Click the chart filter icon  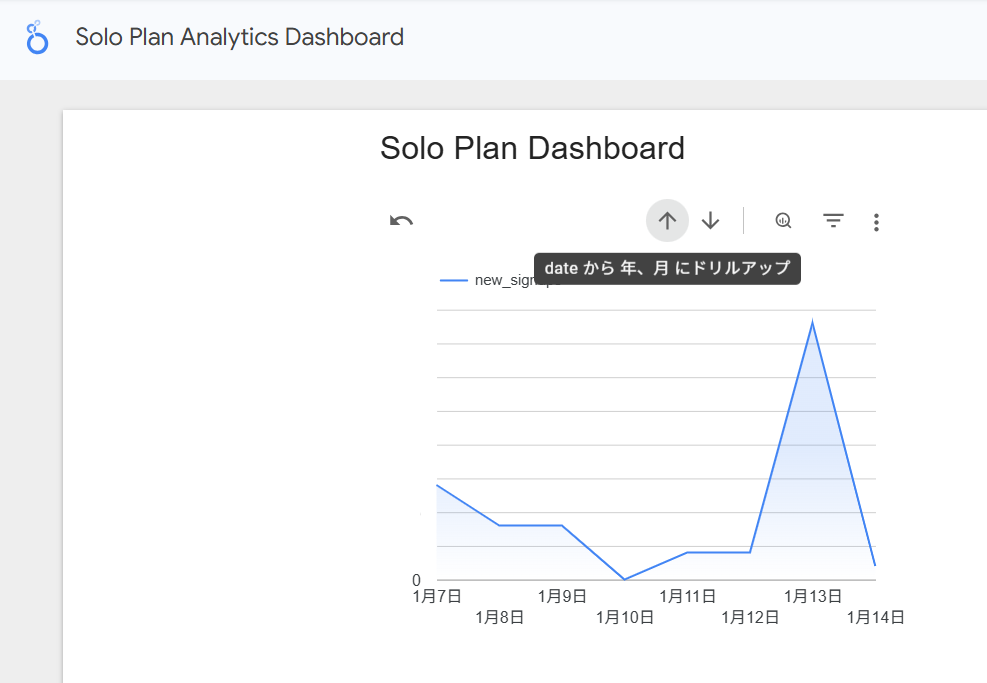(833, 221)
